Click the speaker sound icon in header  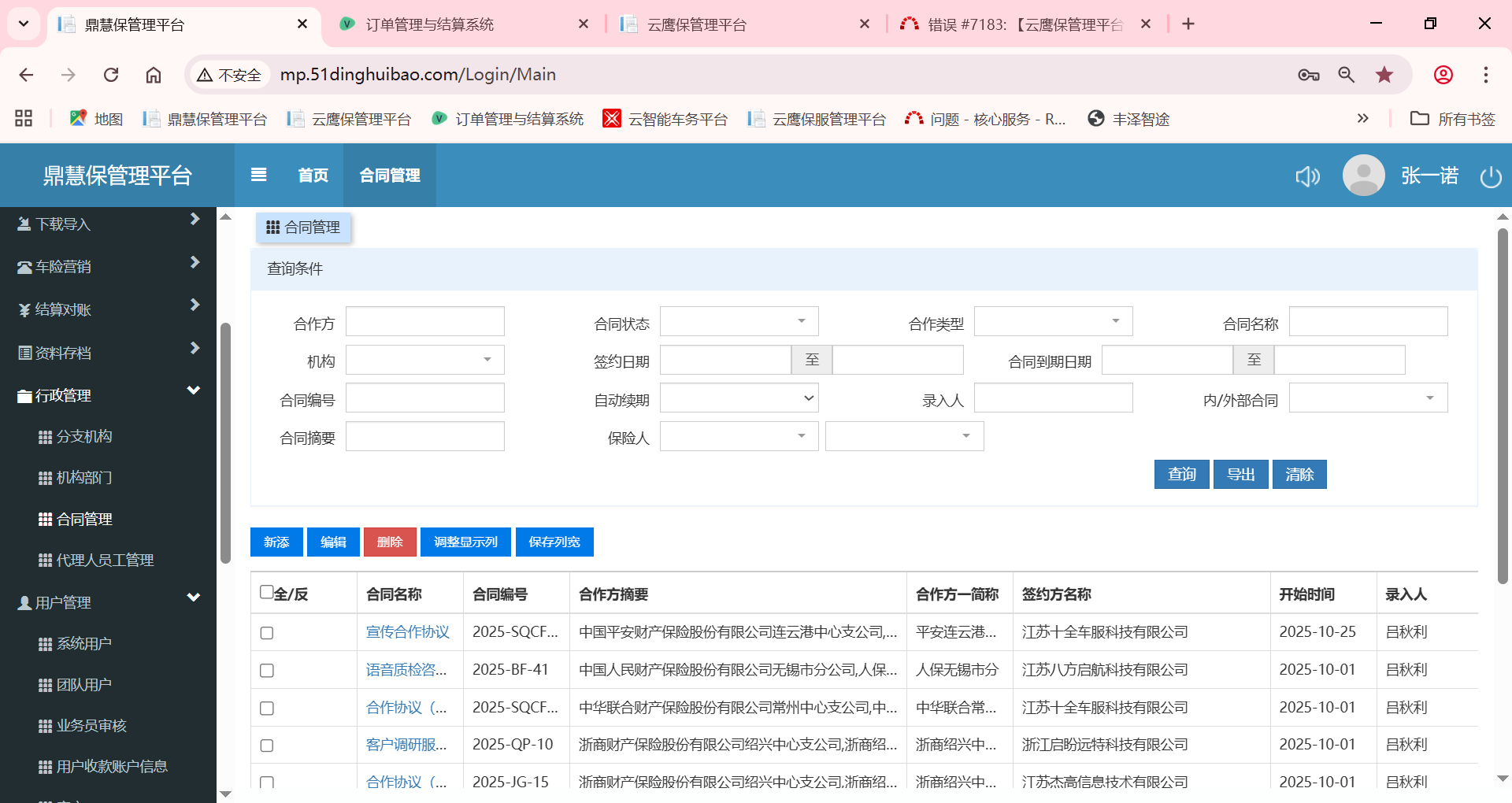[x=1307, y=176]
